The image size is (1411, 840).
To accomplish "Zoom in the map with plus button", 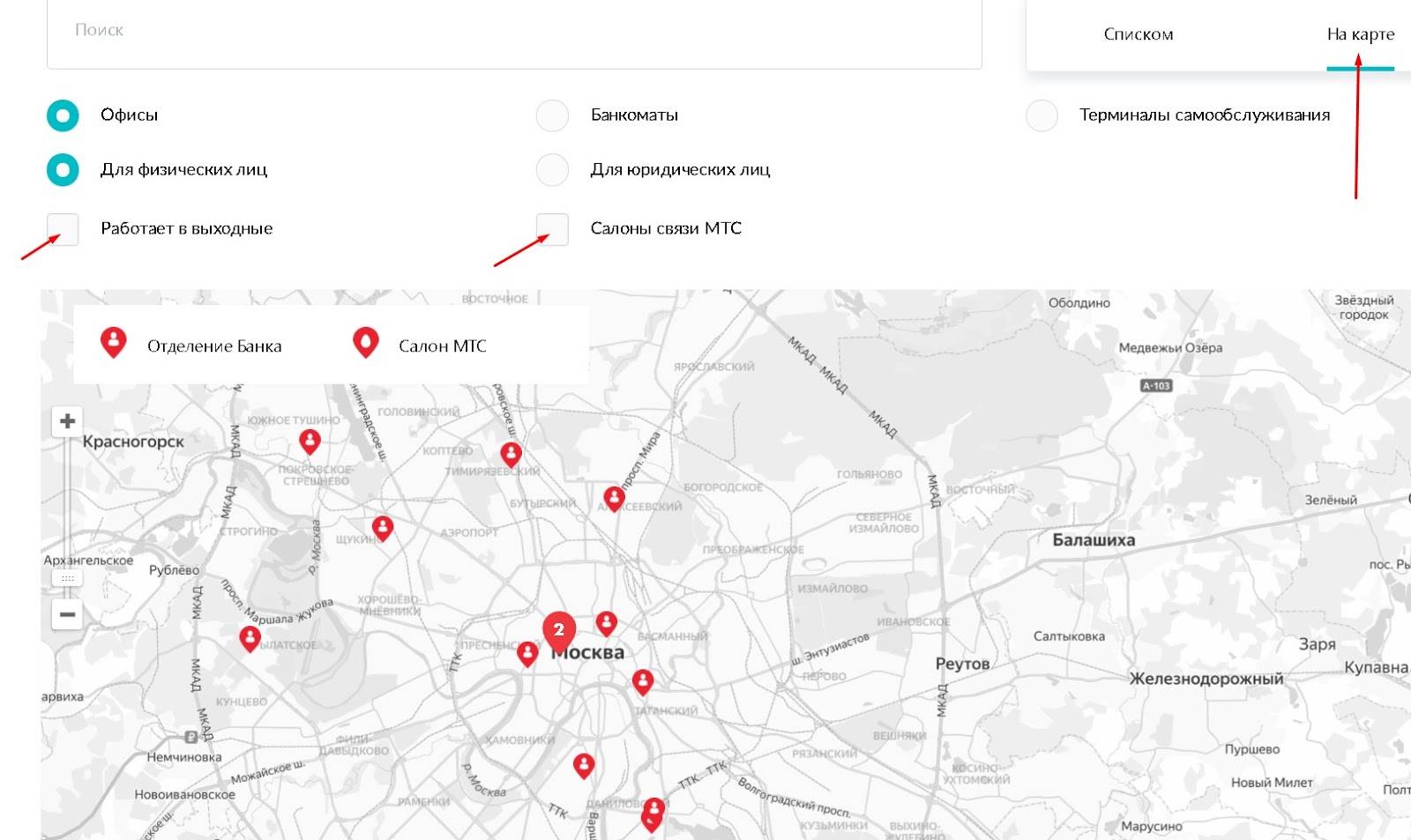I will tap(68, 421).
